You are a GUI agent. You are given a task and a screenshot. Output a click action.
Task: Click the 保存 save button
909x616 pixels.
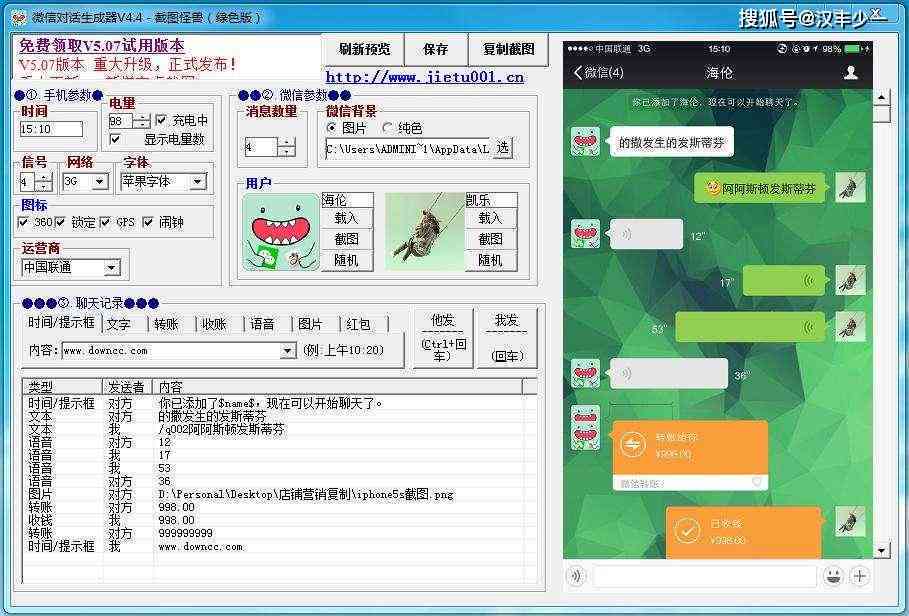[435, 49]
